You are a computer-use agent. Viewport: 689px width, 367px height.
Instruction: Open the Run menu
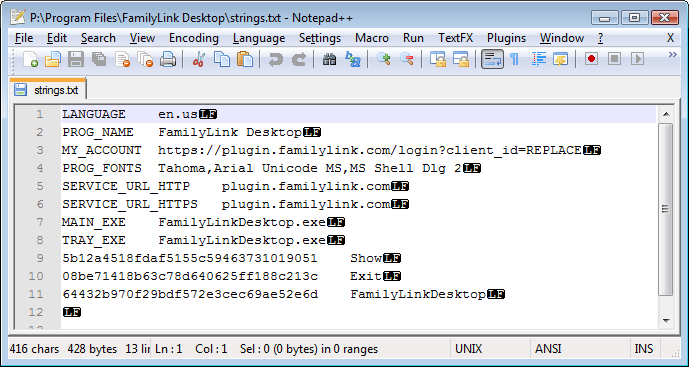[413, 38]
